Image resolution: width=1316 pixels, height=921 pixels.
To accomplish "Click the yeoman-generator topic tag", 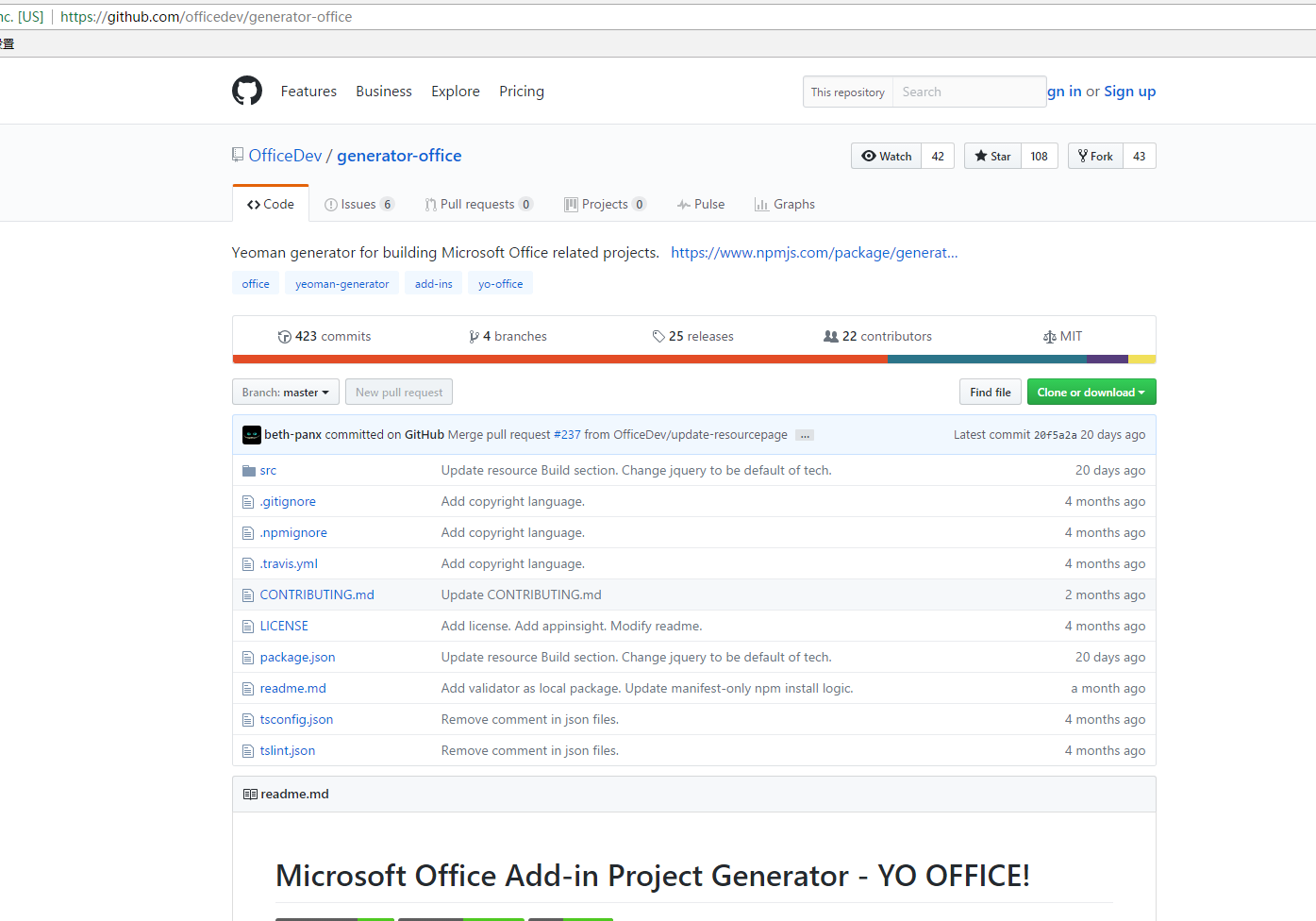I will (x=341, y=284).
